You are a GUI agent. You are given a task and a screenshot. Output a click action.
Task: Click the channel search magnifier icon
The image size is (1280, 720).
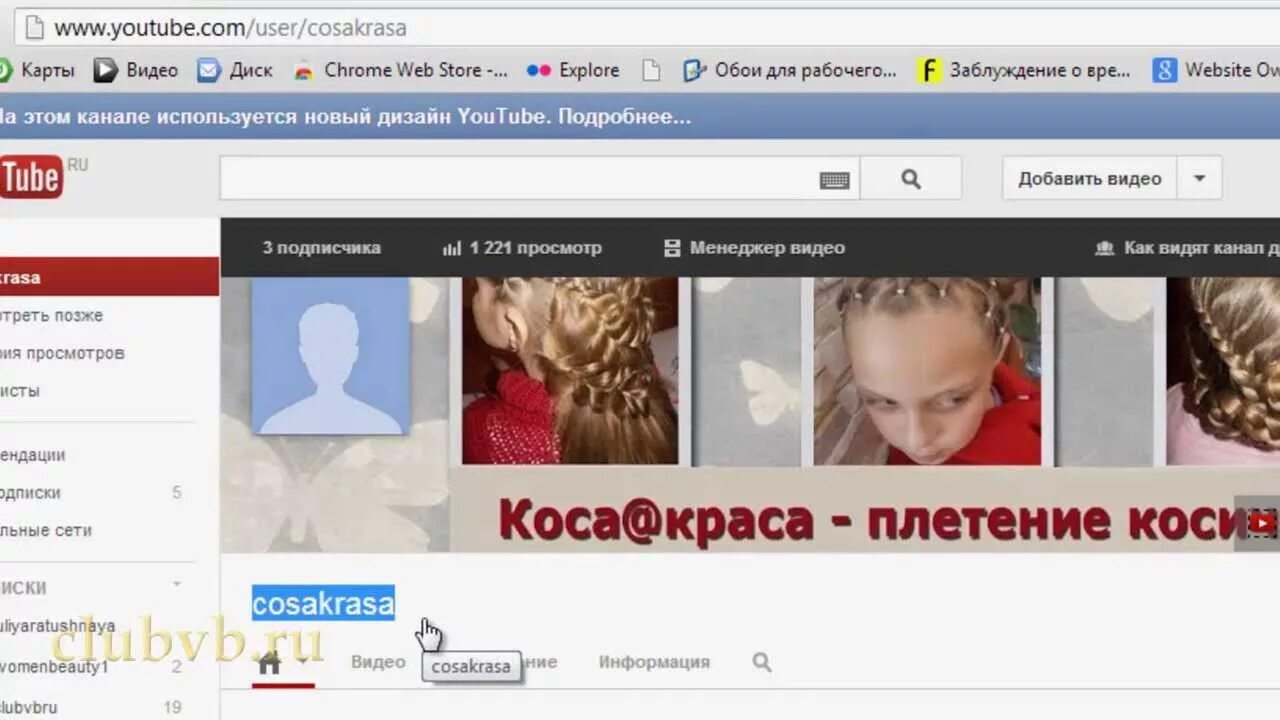pyautogui.click(x=762, y=662)
